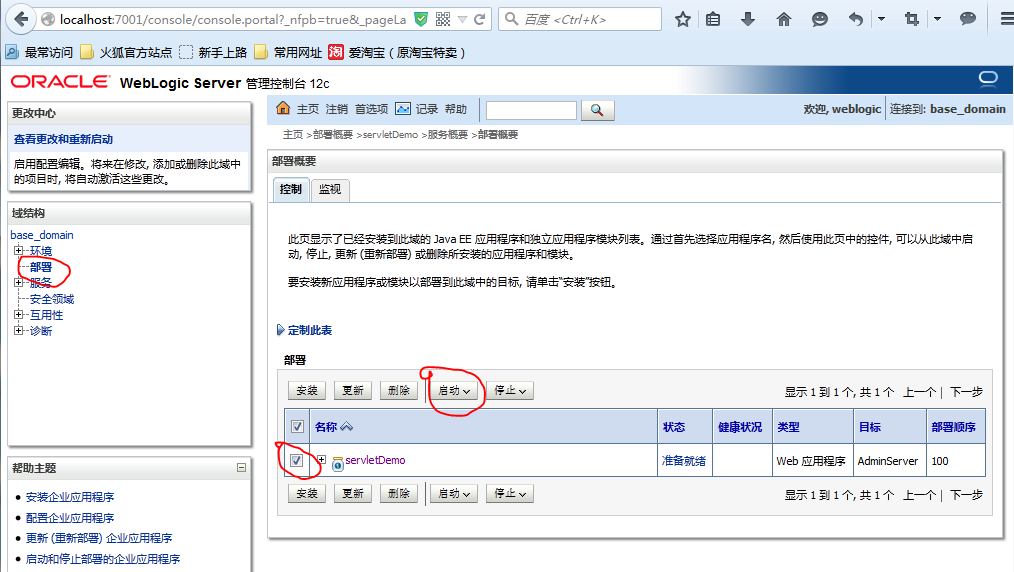Click the undo arrow toolbar icon

click(x=856, y=19)
